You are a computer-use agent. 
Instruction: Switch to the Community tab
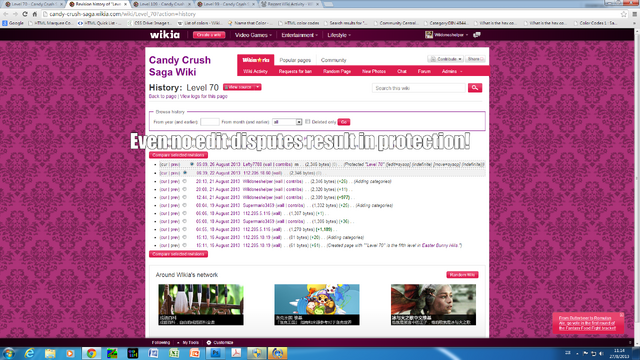tap(333, 60)
